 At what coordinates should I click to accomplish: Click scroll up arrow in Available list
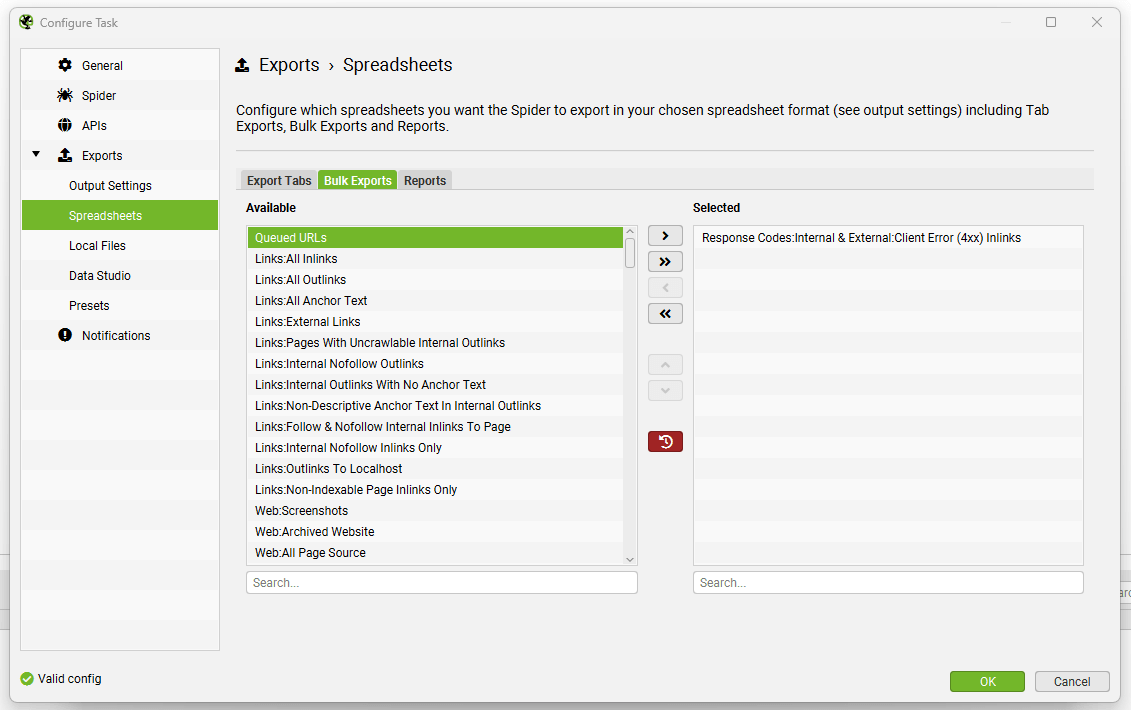(x=630, y=232)
